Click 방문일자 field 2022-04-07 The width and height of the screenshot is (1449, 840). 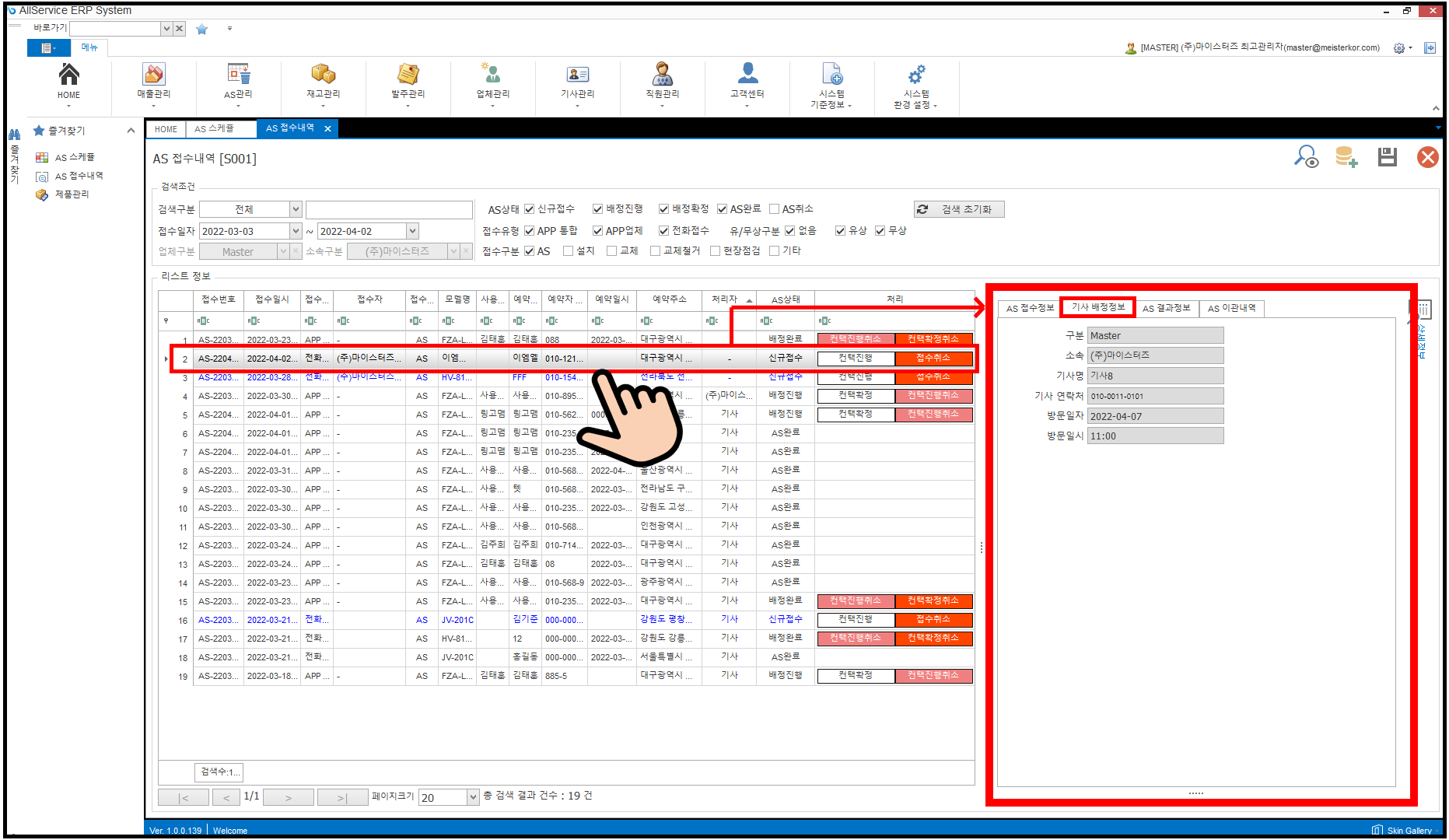(1155, 416)
